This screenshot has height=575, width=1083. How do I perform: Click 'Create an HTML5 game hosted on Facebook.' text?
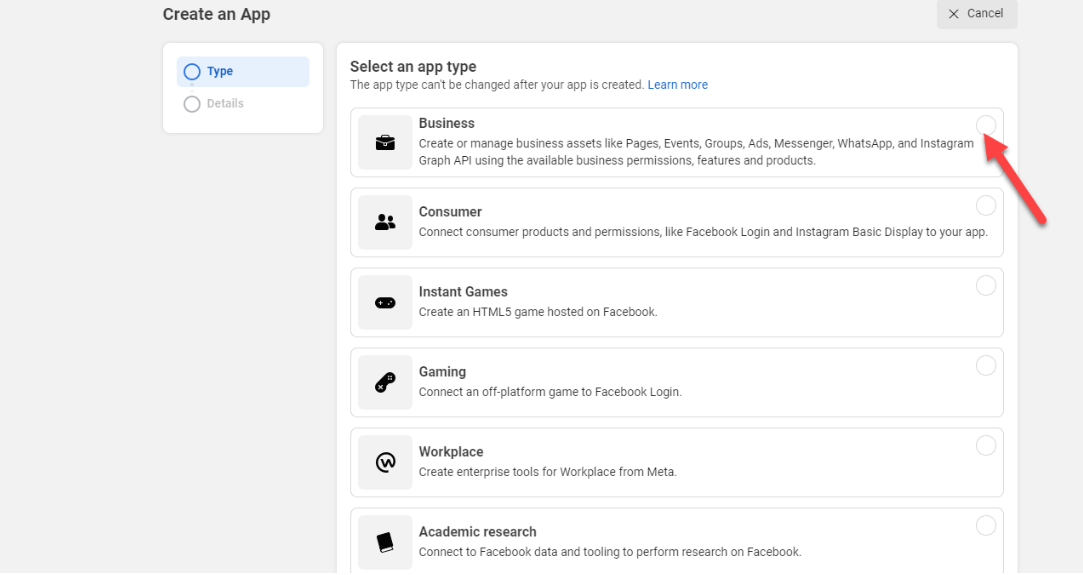point(538,312)
